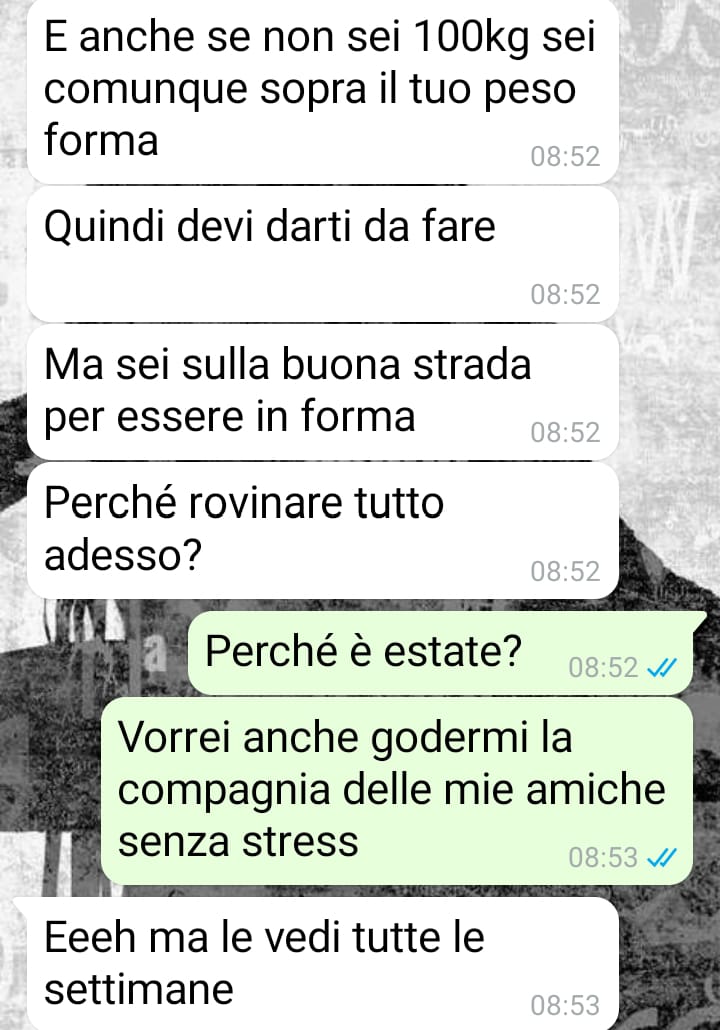
Task: Tap the 08:53 timestamp in the 'senza stress' bubble
Action: tap(603, 857)
